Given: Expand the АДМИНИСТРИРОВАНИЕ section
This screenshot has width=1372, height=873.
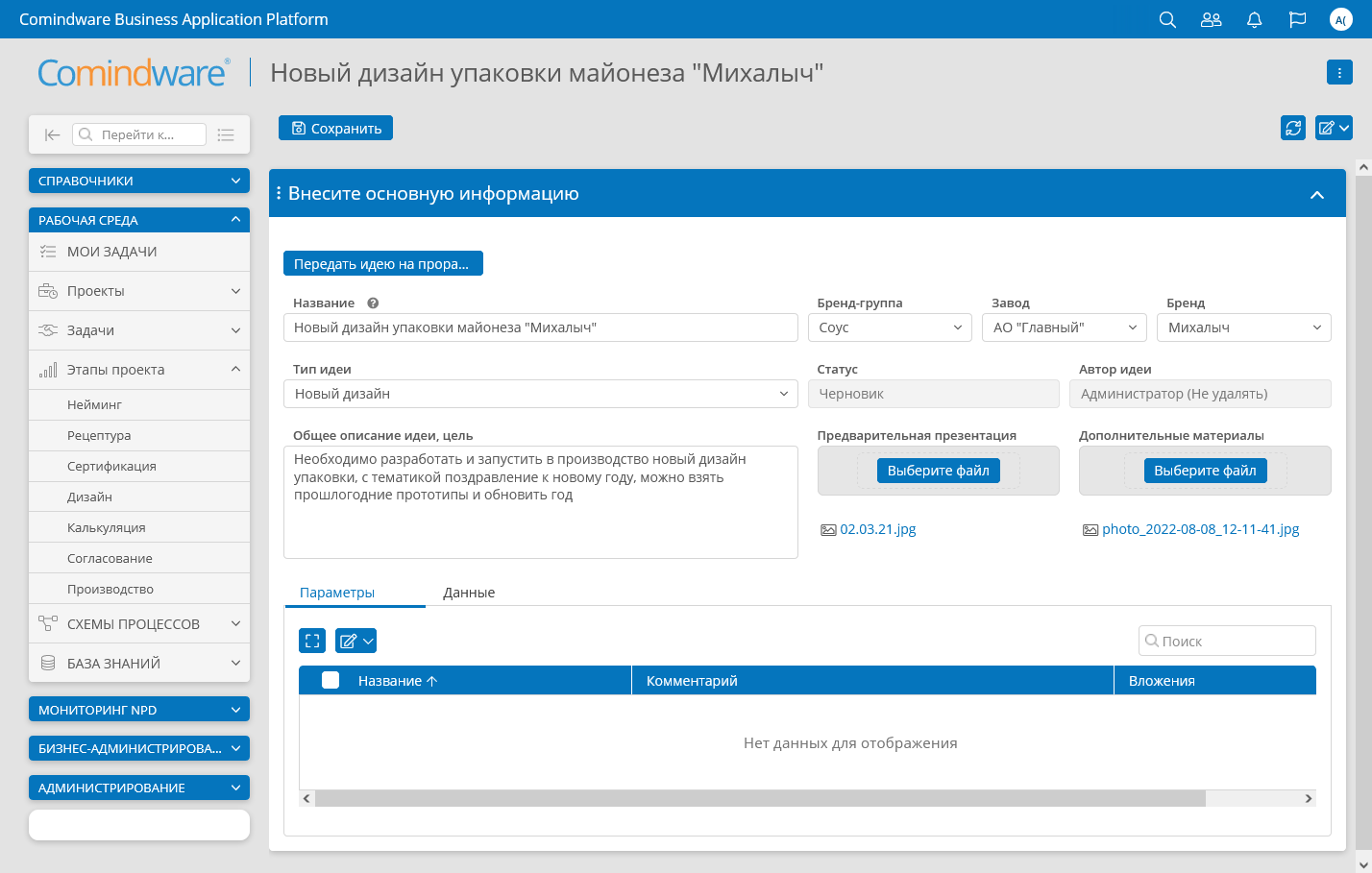Looking at the screenshot, I should [x=139, y=788].
